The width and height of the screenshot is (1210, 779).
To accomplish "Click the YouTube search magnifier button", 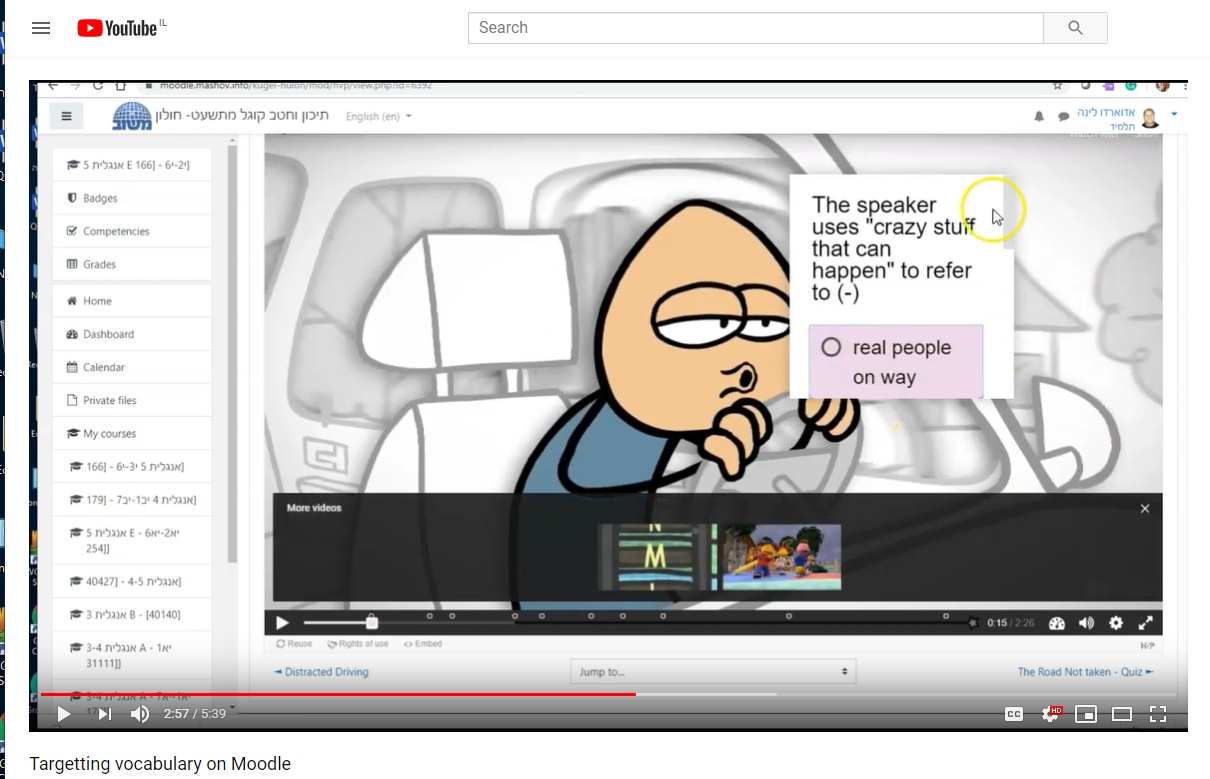I will point(1075,28).
